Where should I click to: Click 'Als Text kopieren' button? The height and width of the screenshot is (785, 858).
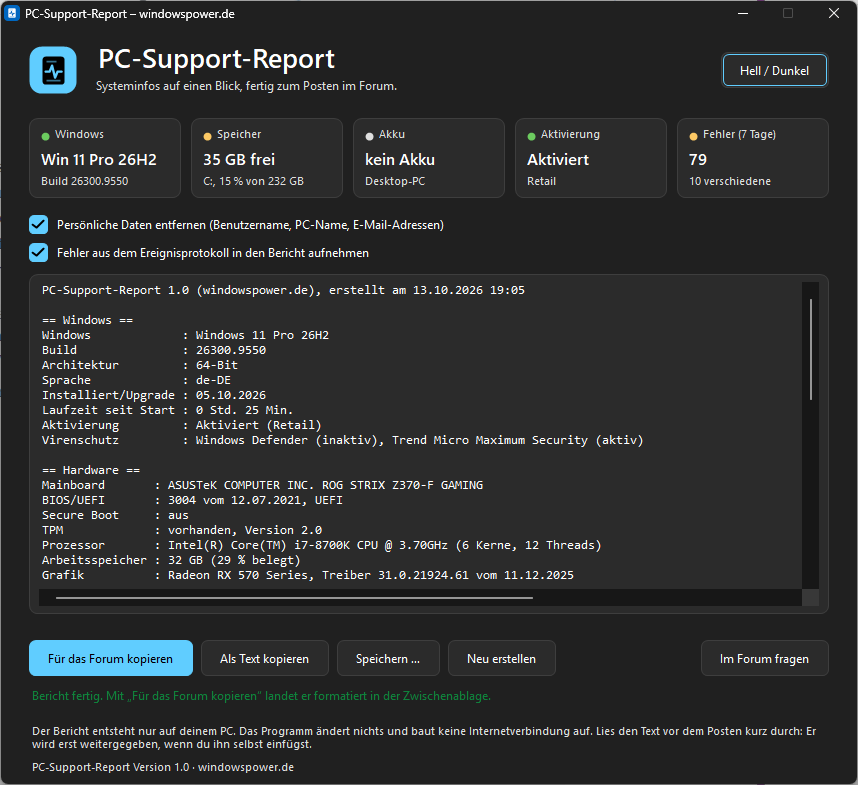265,658
